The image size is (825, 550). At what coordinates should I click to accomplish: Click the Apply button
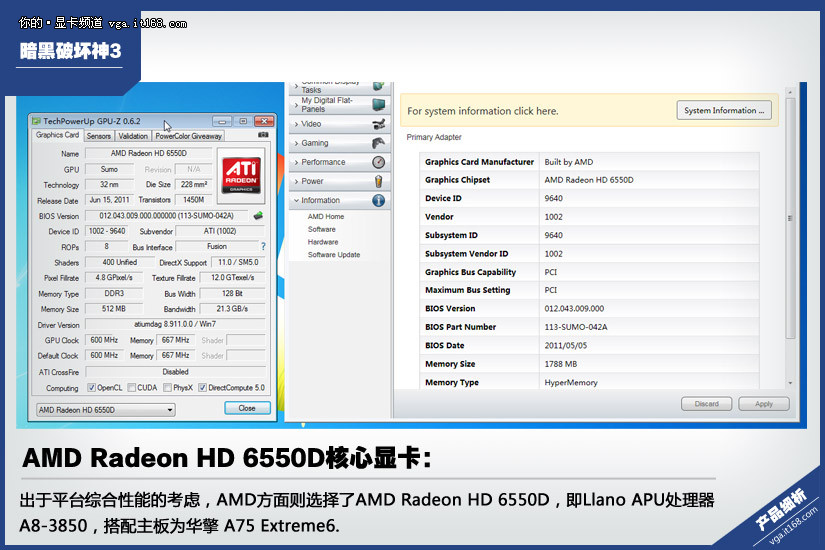[763, 404]
